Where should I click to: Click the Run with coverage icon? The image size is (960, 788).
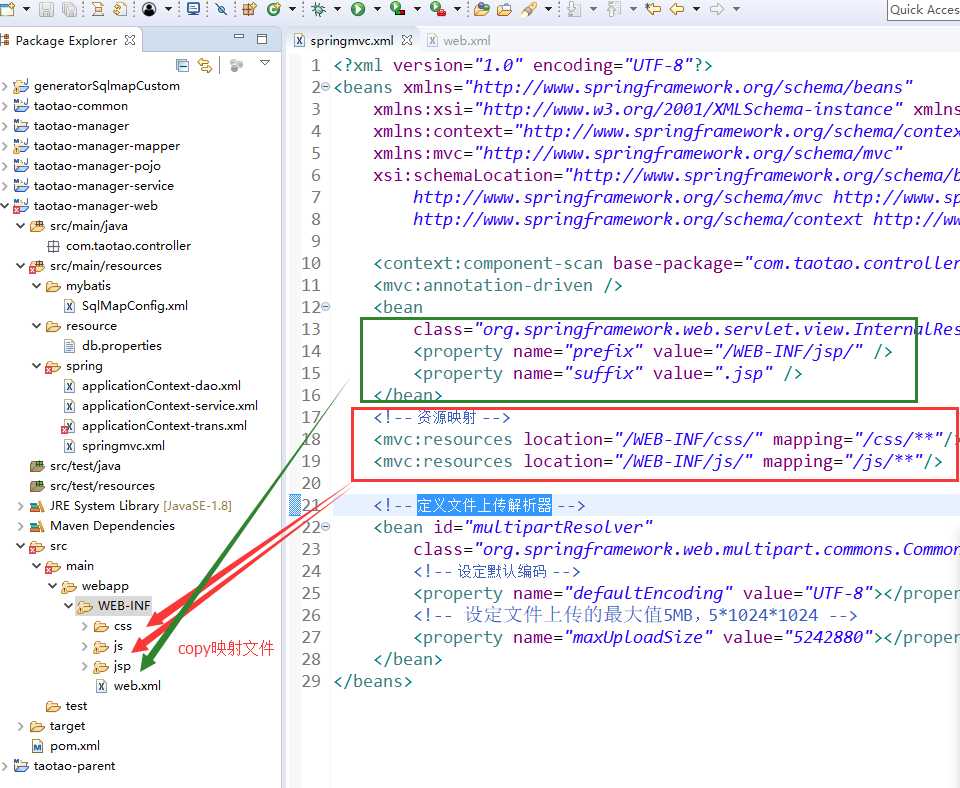coord(398,9)
